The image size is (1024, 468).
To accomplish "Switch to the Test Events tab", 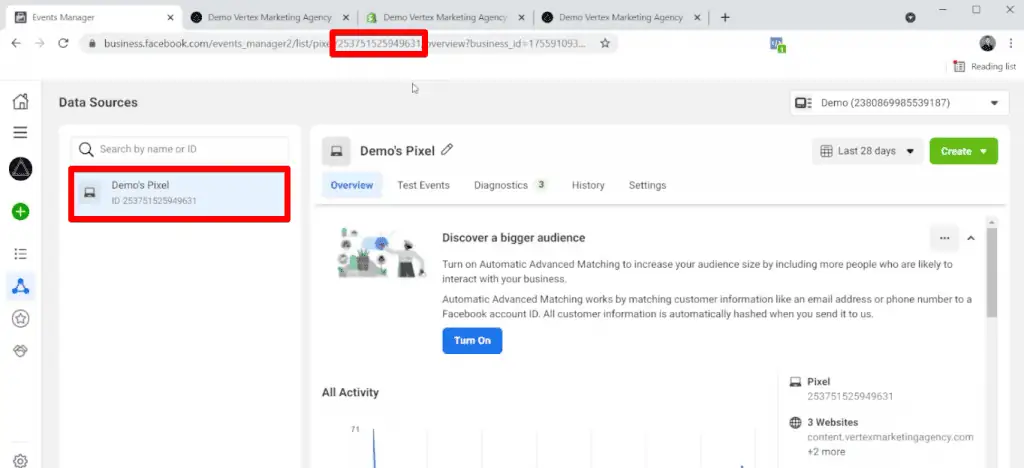I will point(423,185).
